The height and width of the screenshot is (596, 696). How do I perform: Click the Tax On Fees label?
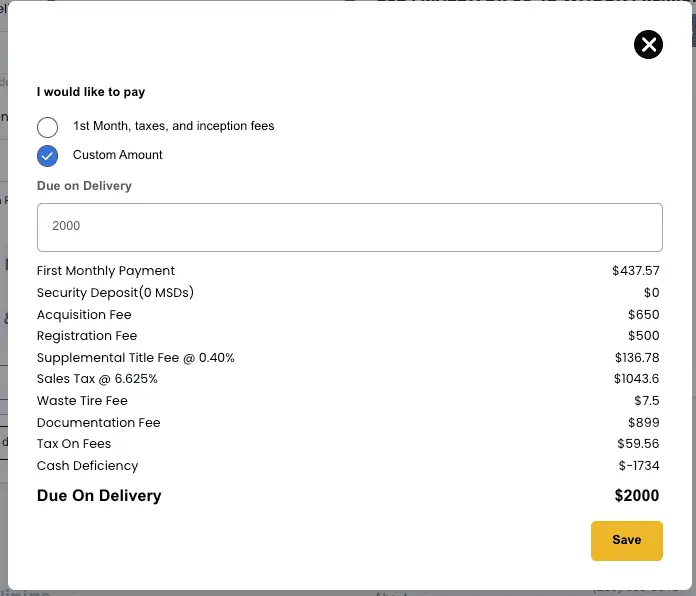pyautogui.click(x=74, y=444)
